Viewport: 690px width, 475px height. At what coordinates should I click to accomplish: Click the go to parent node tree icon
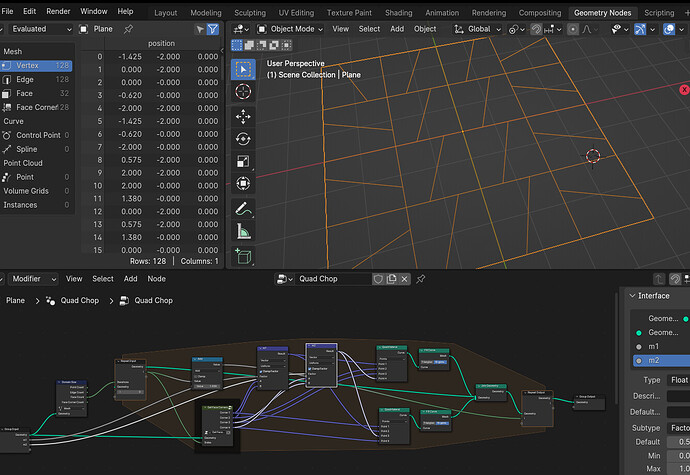(659, 279)
